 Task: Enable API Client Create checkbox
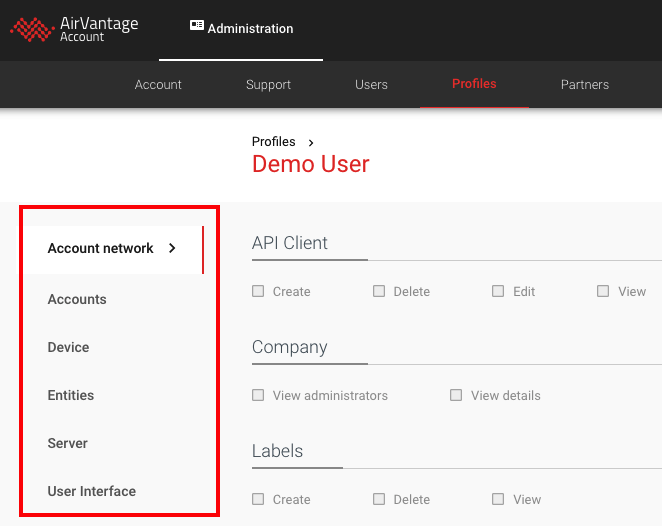click(258, 291)
